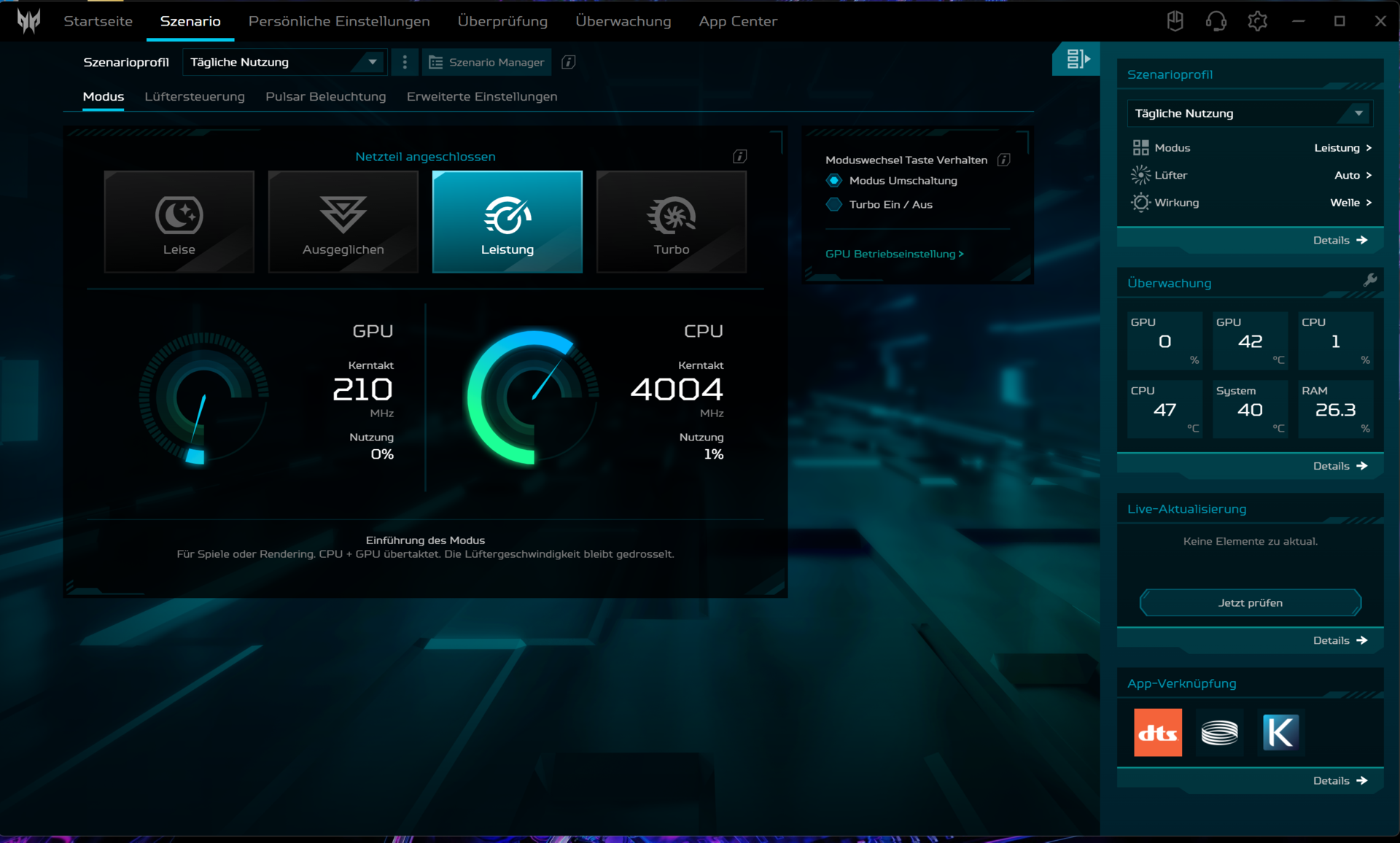
Task: Open the Killer network app shortcut
Action: point(1280,732)
